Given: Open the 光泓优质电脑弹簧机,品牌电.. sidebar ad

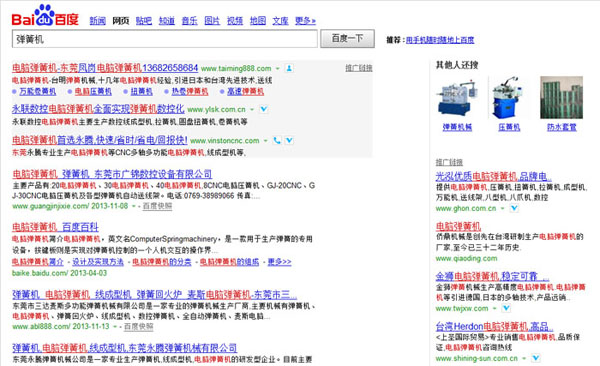Looking at the screenshot, I should pos(494,176).
